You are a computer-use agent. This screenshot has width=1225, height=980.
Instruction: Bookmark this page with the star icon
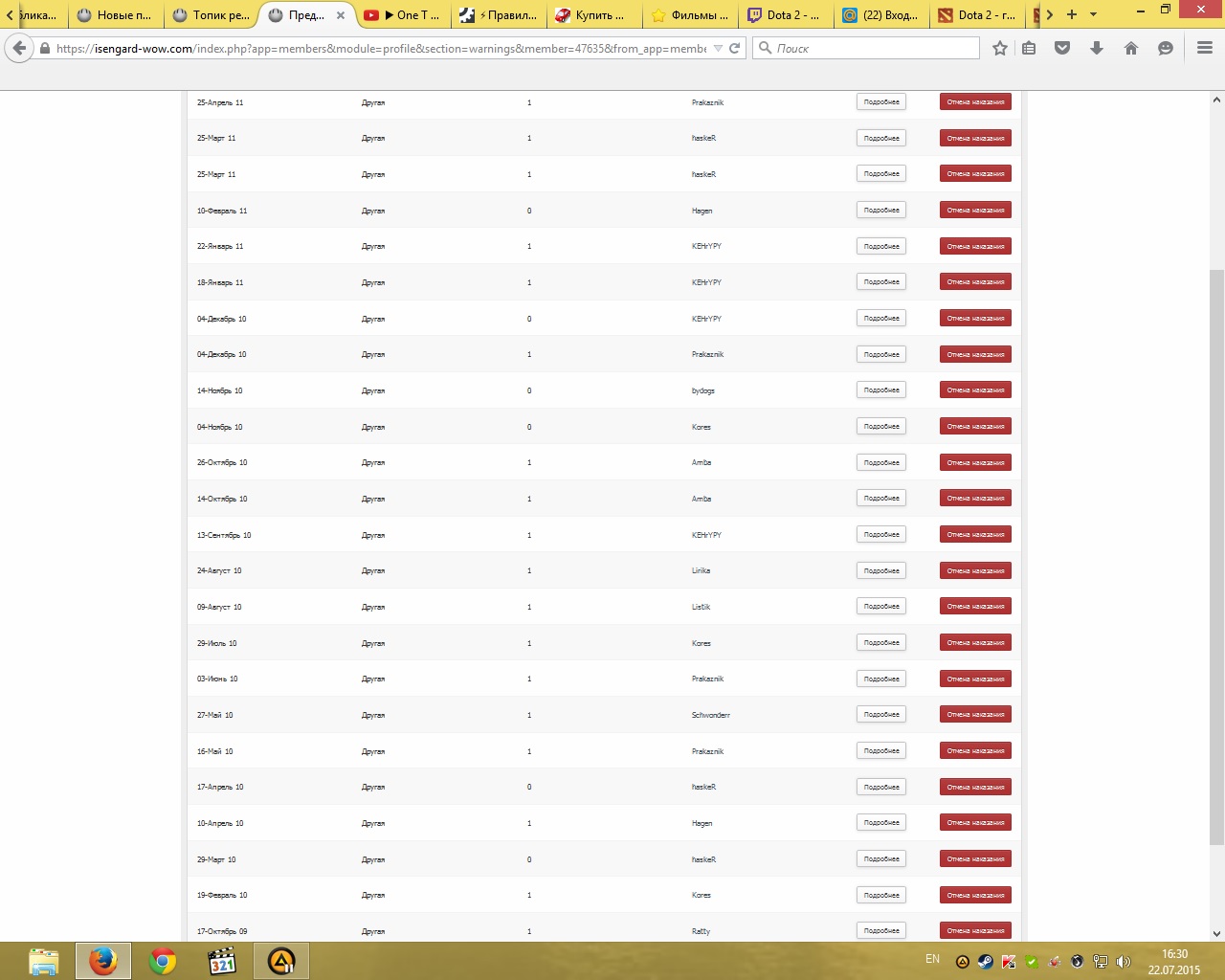1000,48
